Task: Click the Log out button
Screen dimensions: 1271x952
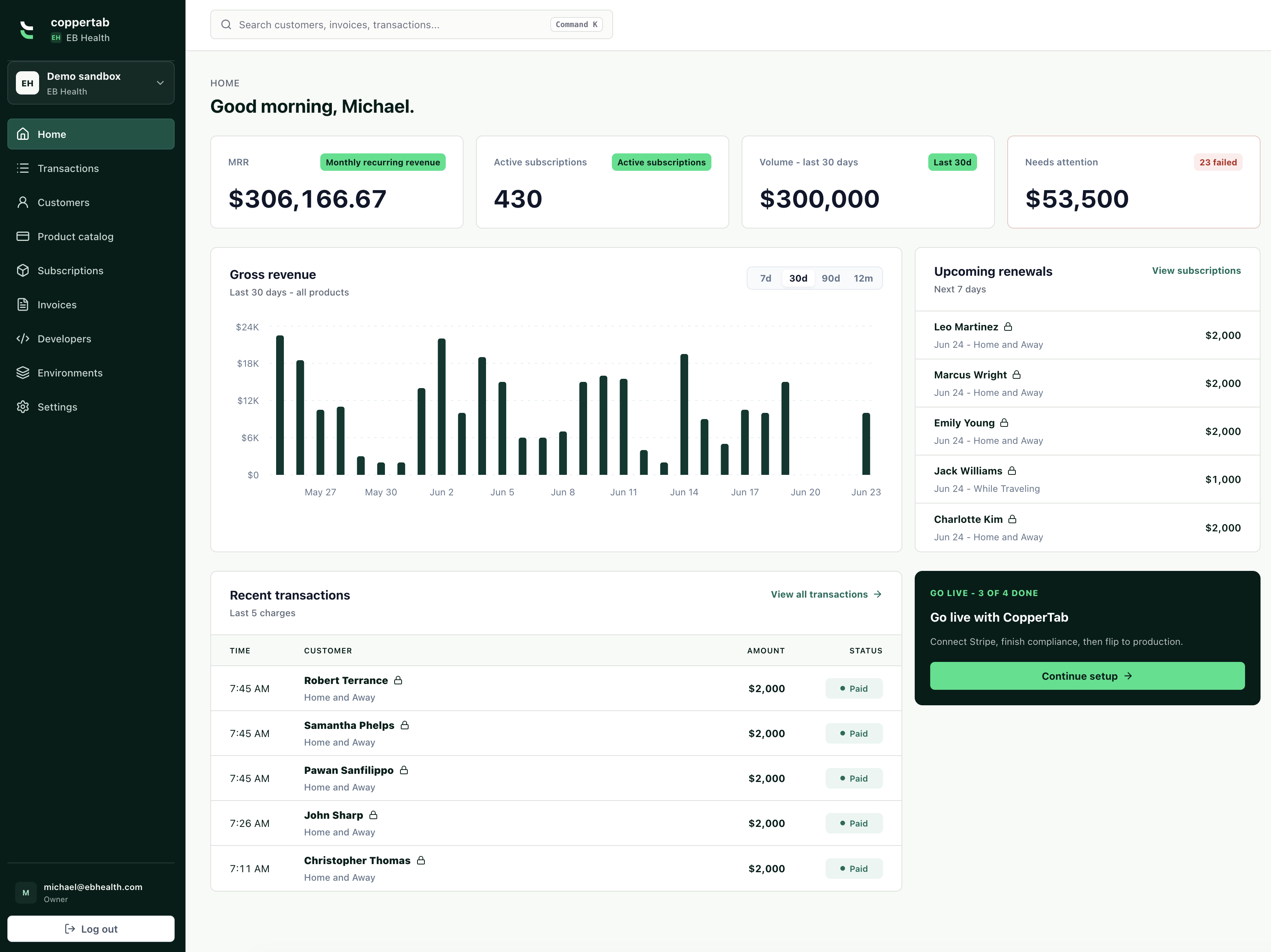Action: click(91, 928)
